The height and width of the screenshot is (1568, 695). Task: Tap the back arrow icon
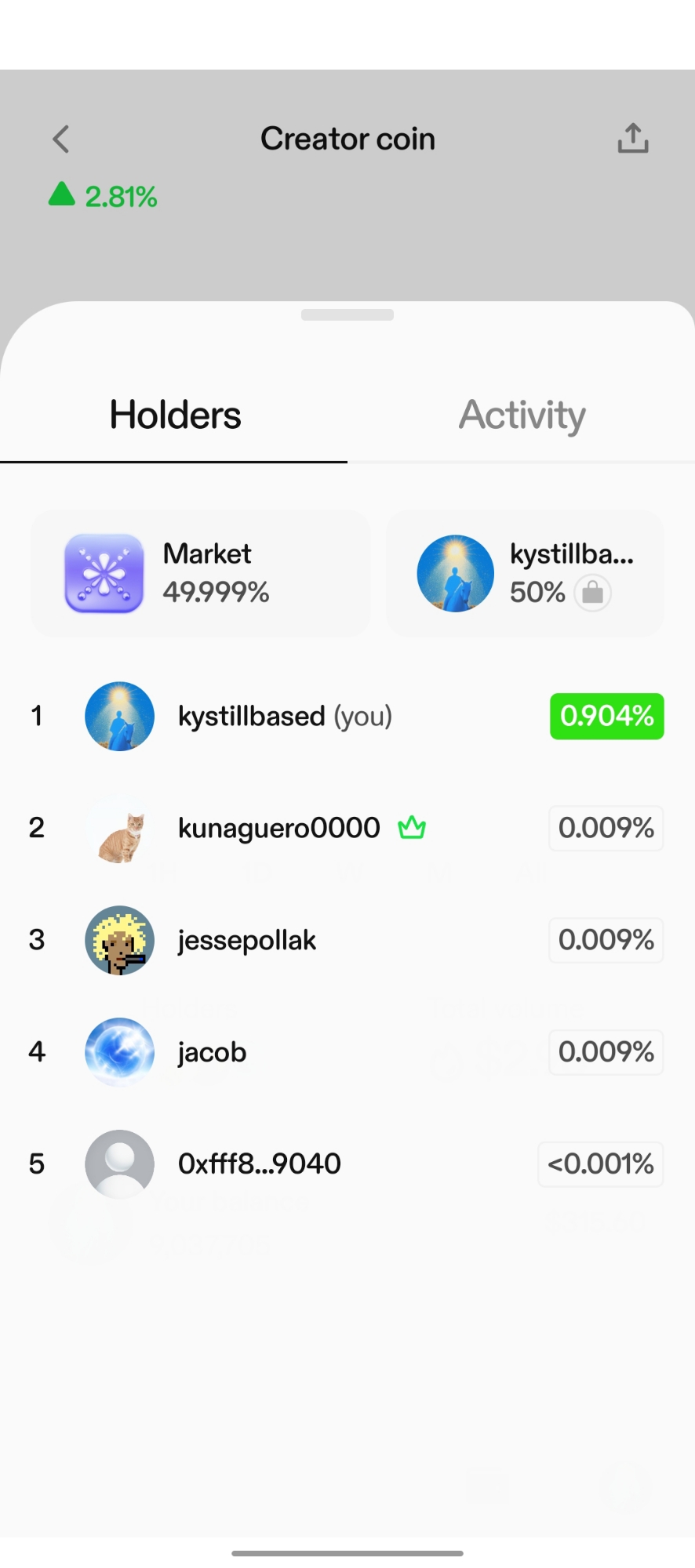[61, 140]
